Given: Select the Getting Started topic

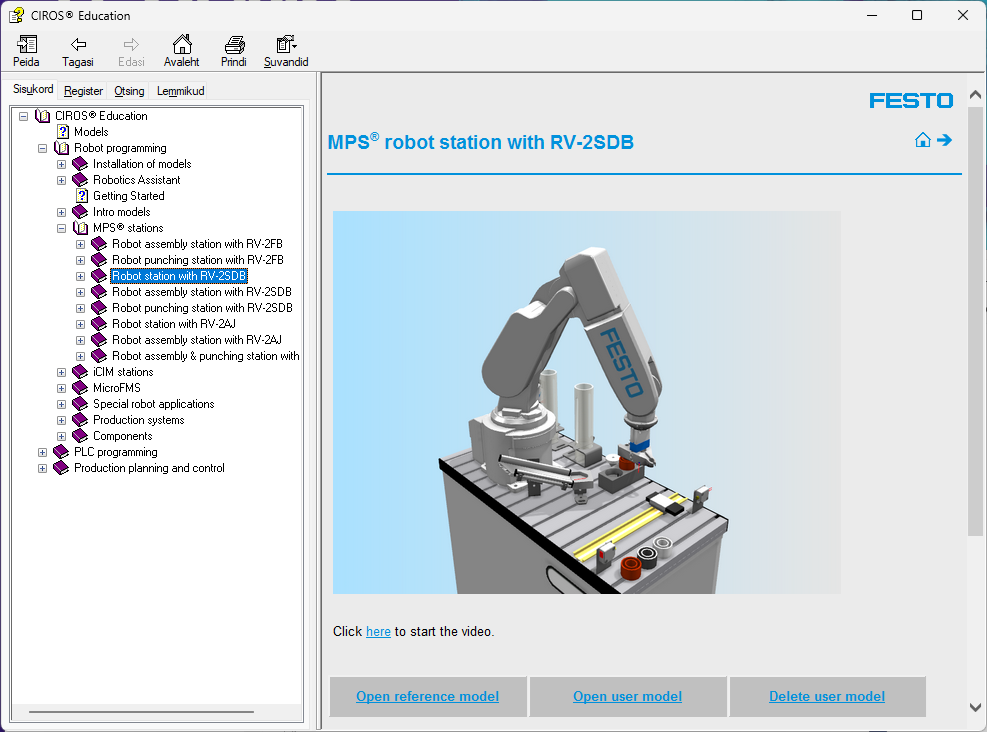Looking at the screenshot, I should pos(129,196).
